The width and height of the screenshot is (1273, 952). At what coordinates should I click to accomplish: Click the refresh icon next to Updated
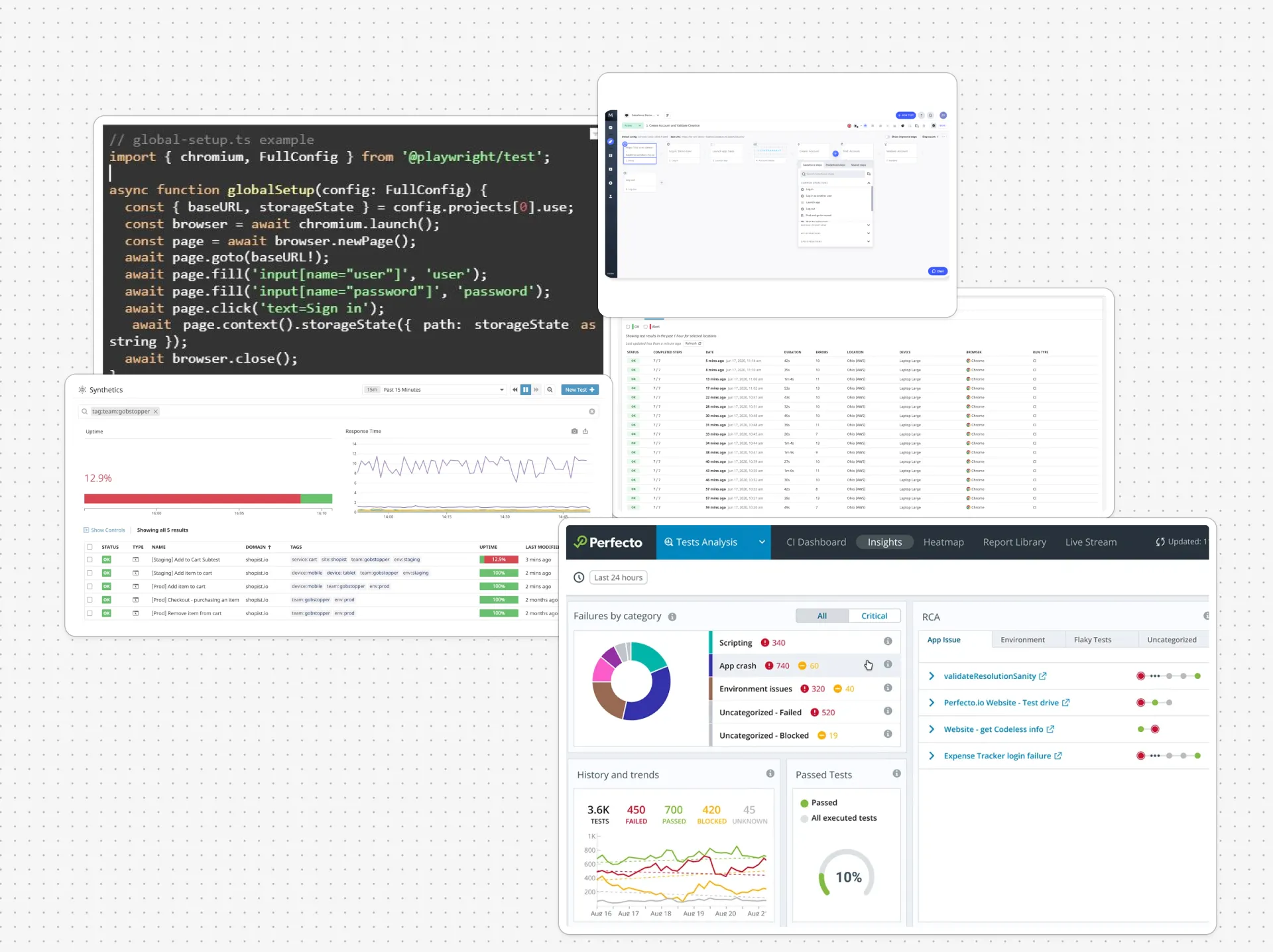click(1160, 542)
